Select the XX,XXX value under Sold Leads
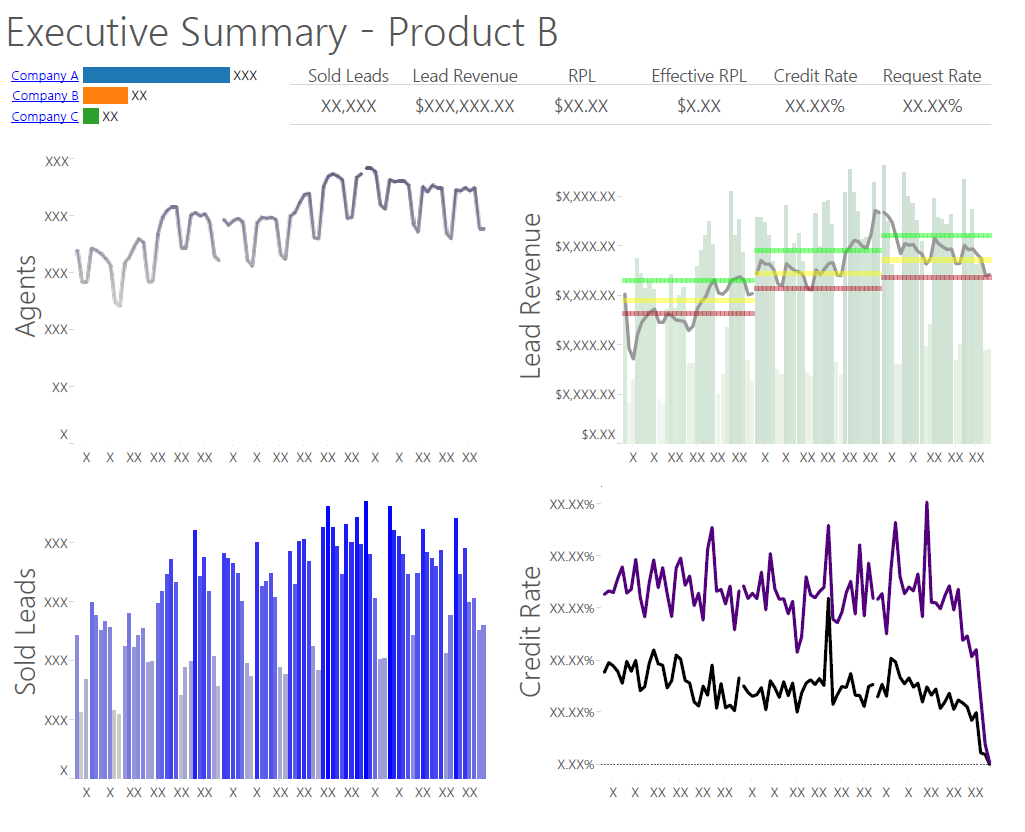 [x=348, y=106]
